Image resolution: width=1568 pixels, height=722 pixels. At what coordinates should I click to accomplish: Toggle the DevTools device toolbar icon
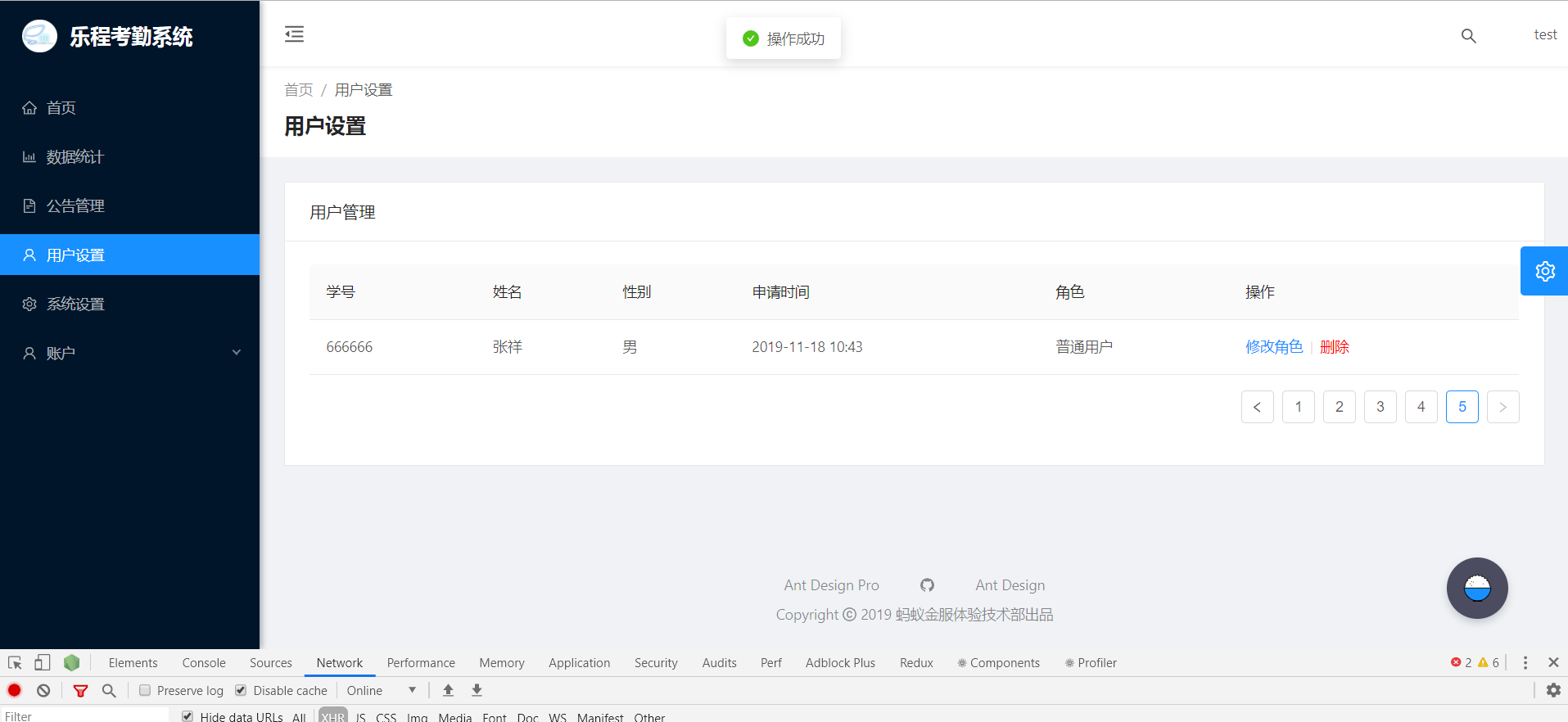click(43, 663)
